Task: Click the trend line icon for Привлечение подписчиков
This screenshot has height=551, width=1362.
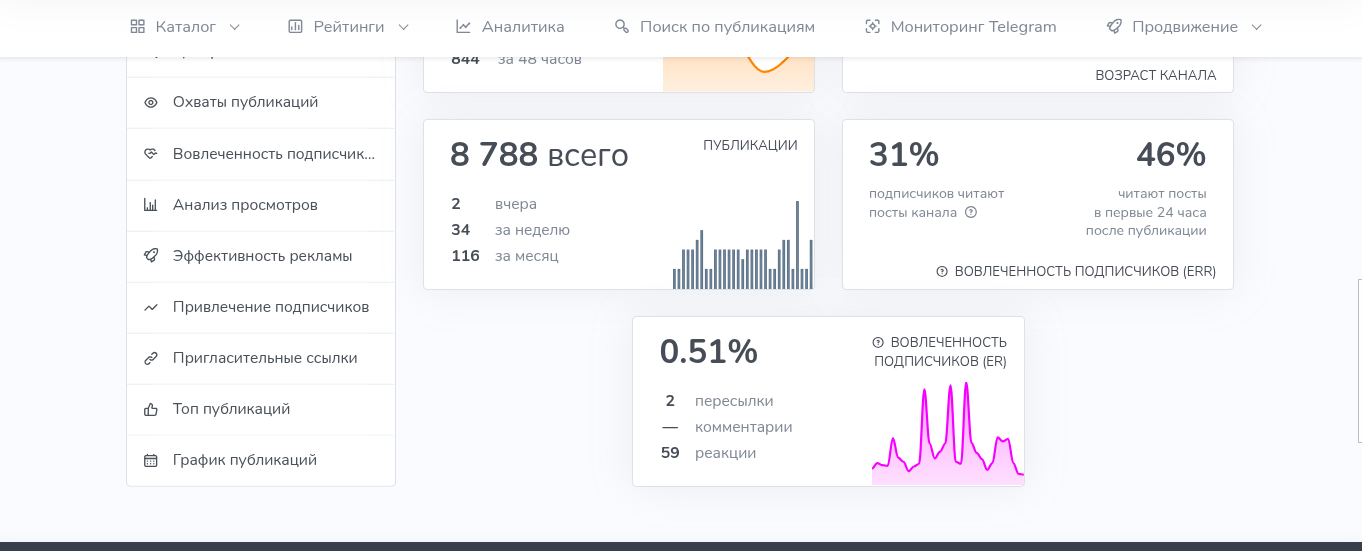Action: click(151, 307)
